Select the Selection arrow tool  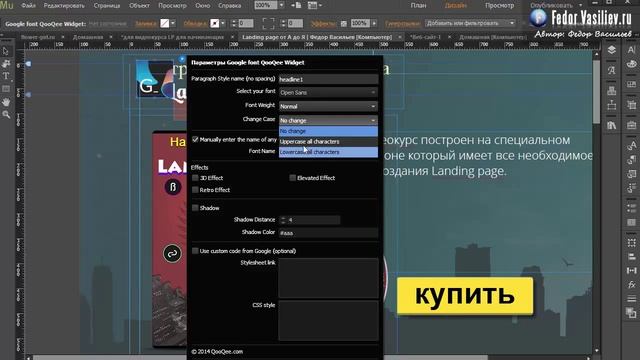point(6,51)
